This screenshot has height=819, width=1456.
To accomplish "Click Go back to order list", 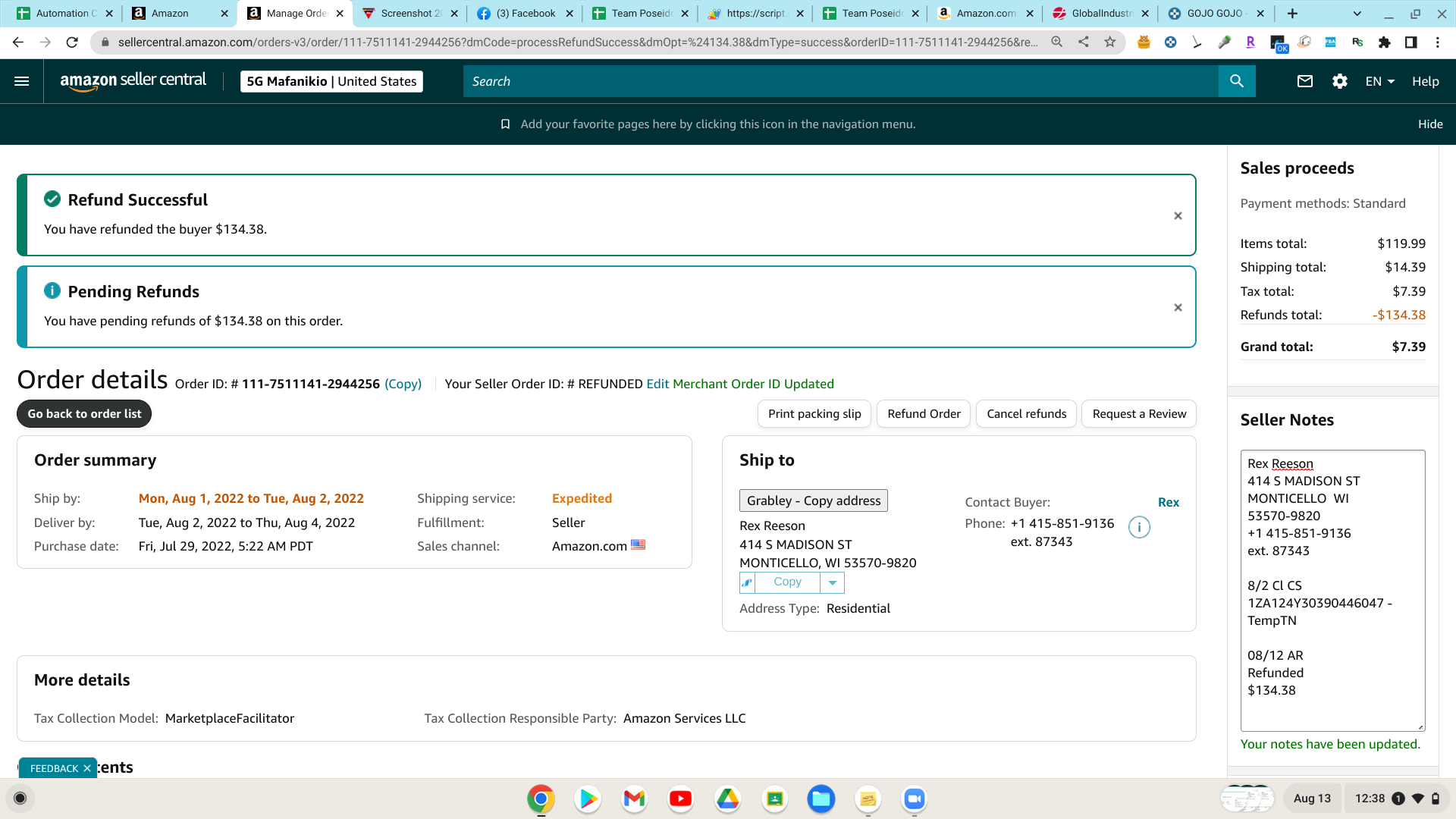I will tap(84, 414).
